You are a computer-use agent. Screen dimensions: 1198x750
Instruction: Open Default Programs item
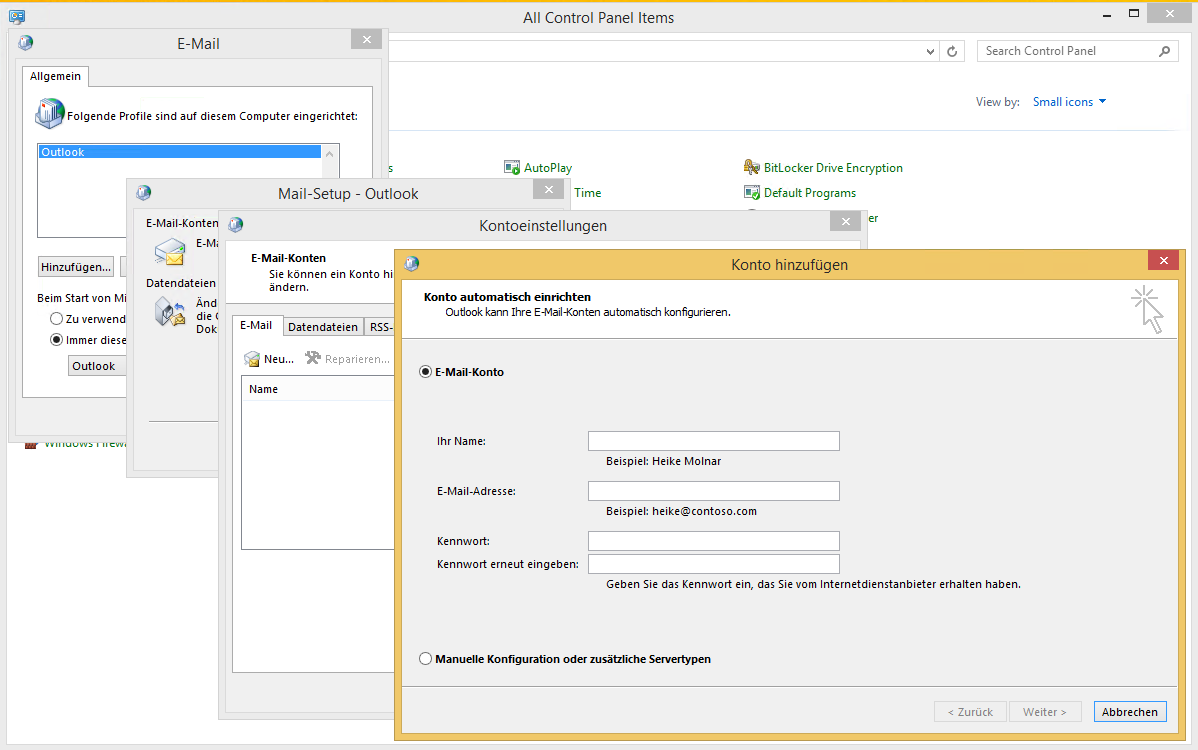tap(809, 193)
